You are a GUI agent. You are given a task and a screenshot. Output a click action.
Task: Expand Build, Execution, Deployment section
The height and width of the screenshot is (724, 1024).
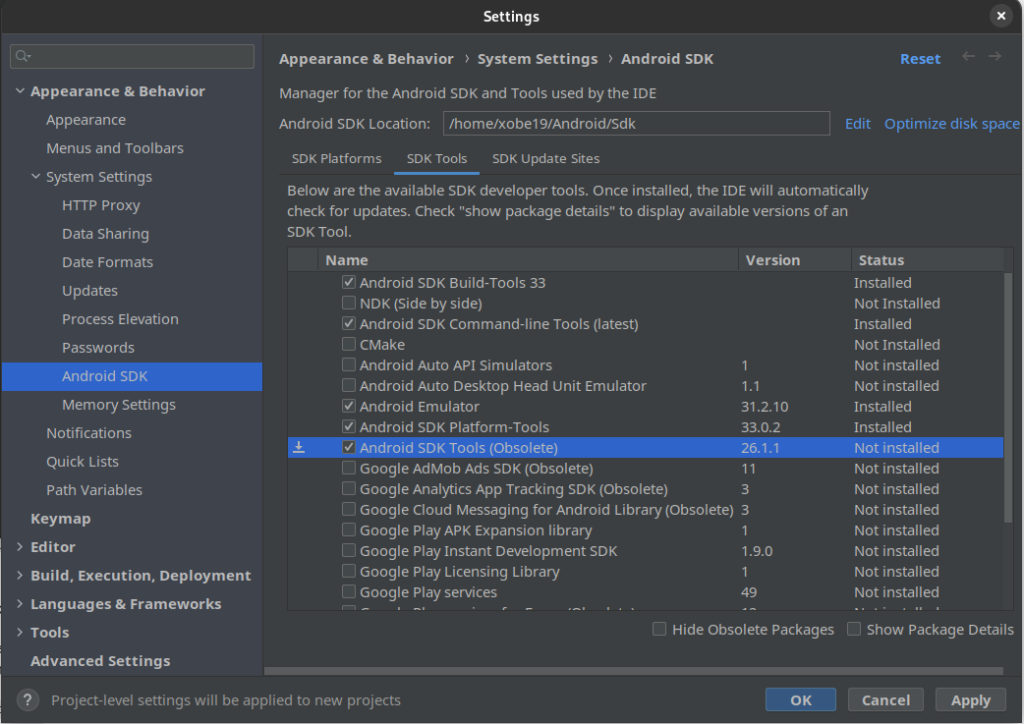20,575
